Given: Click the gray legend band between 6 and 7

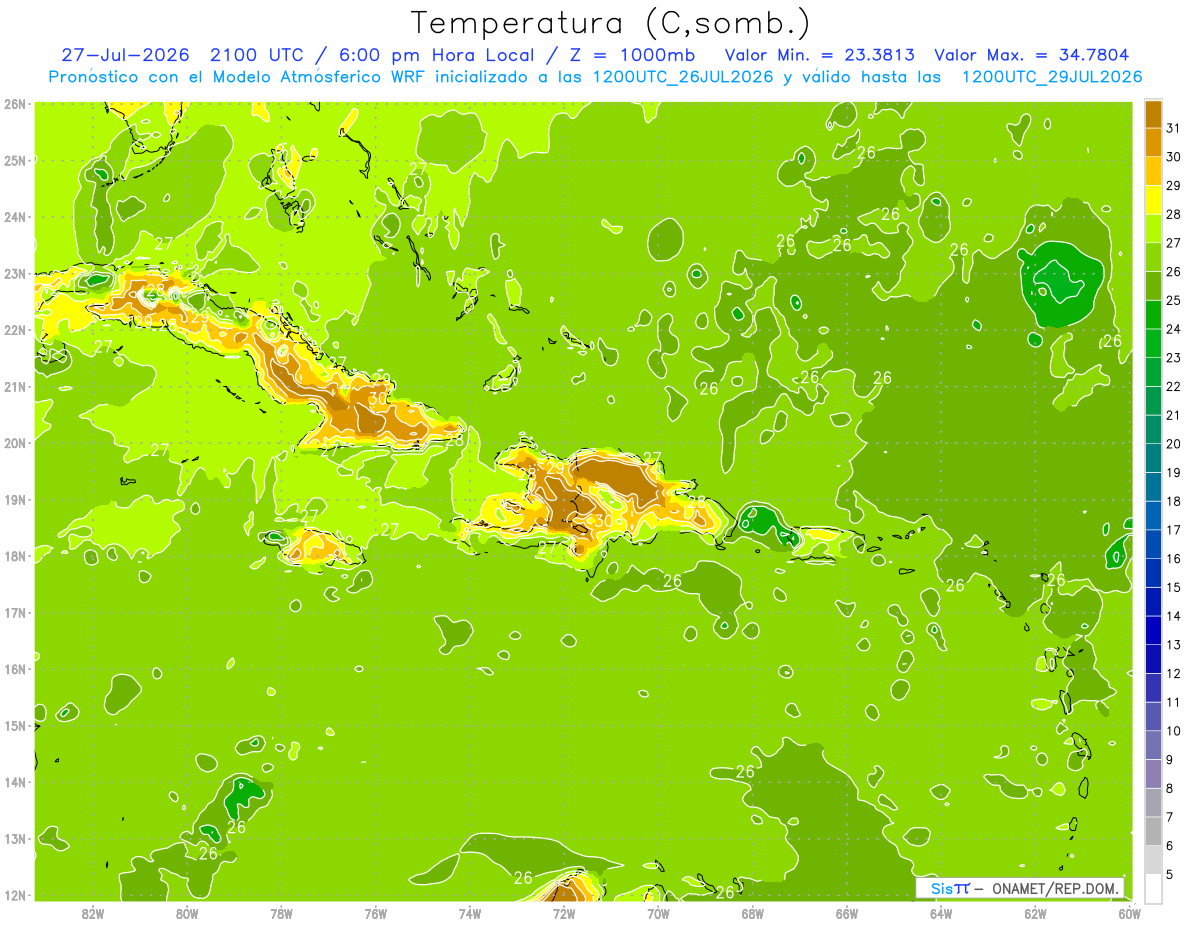Looking at the screenshot, I should (x=1153, y=831).
